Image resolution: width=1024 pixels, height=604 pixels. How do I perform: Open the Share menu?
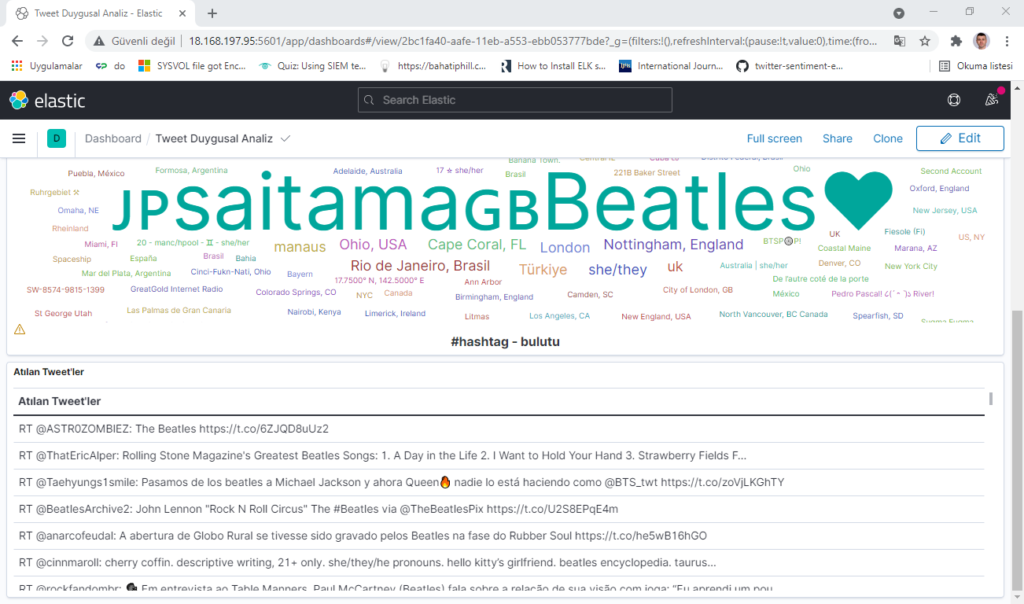(837, 138)
